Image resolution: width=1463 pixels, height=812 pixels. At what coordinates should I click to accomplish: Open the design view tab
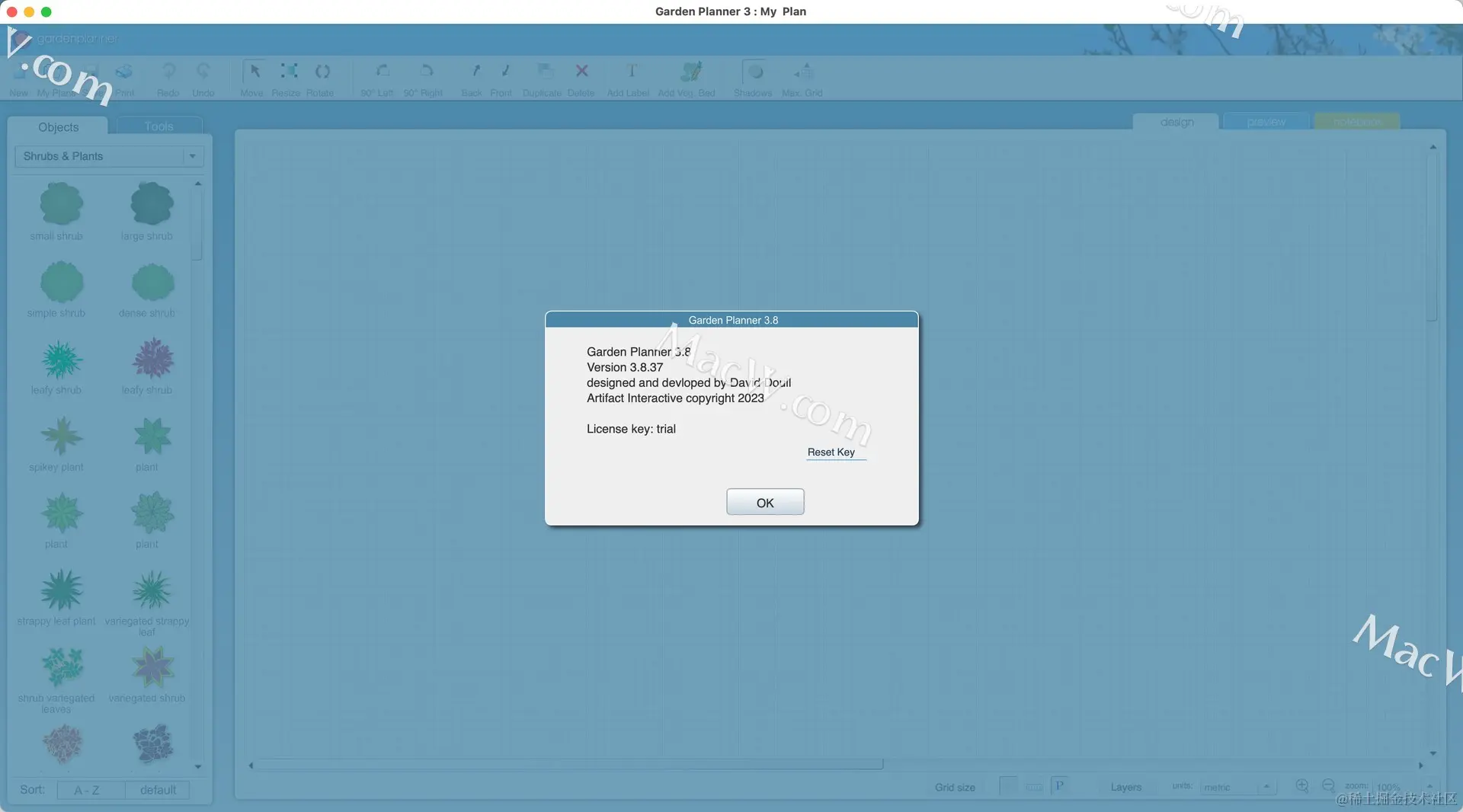pos(1177,122)
